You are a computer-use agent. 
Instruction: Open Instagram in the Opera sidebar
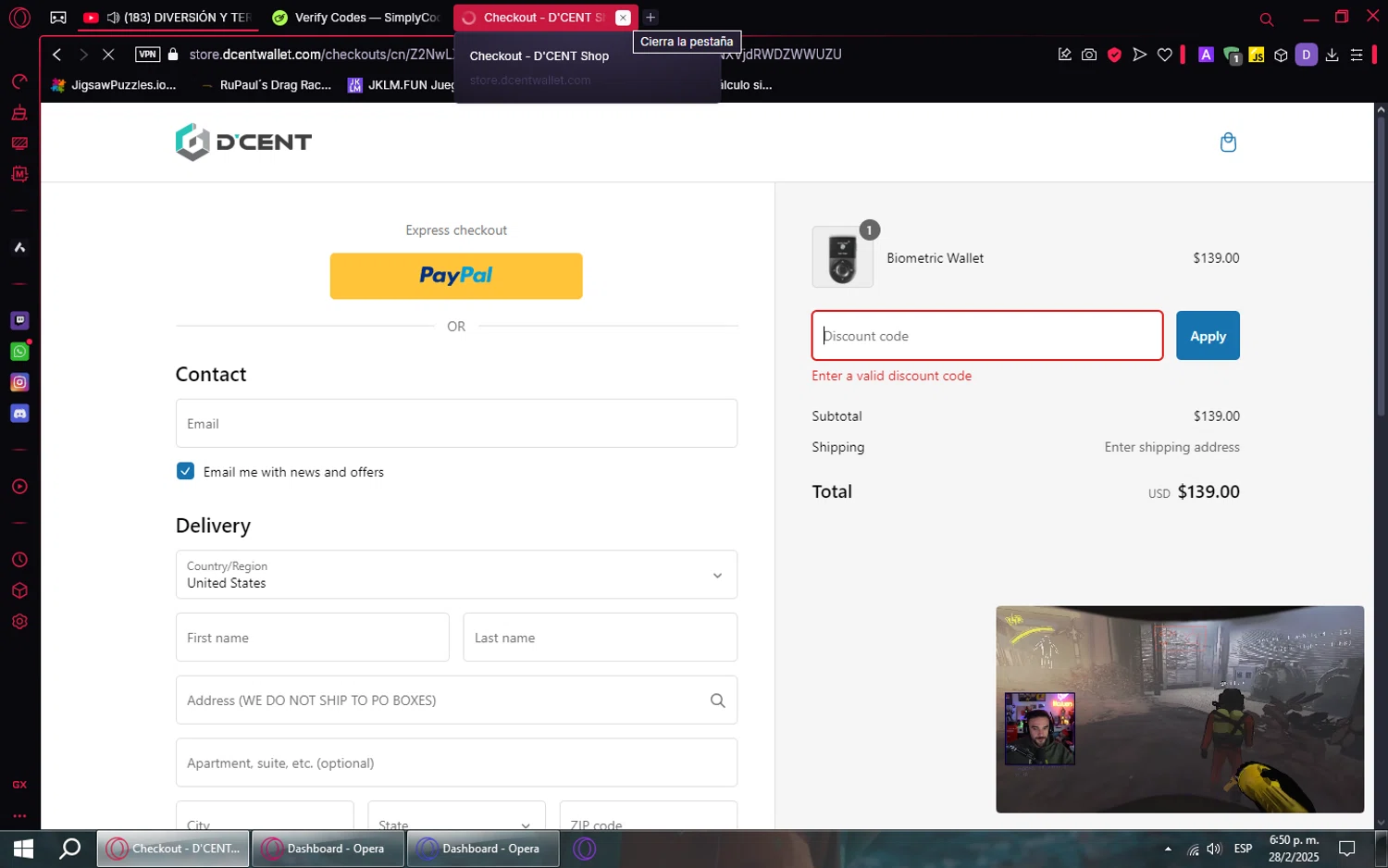(x=19, y=382)
